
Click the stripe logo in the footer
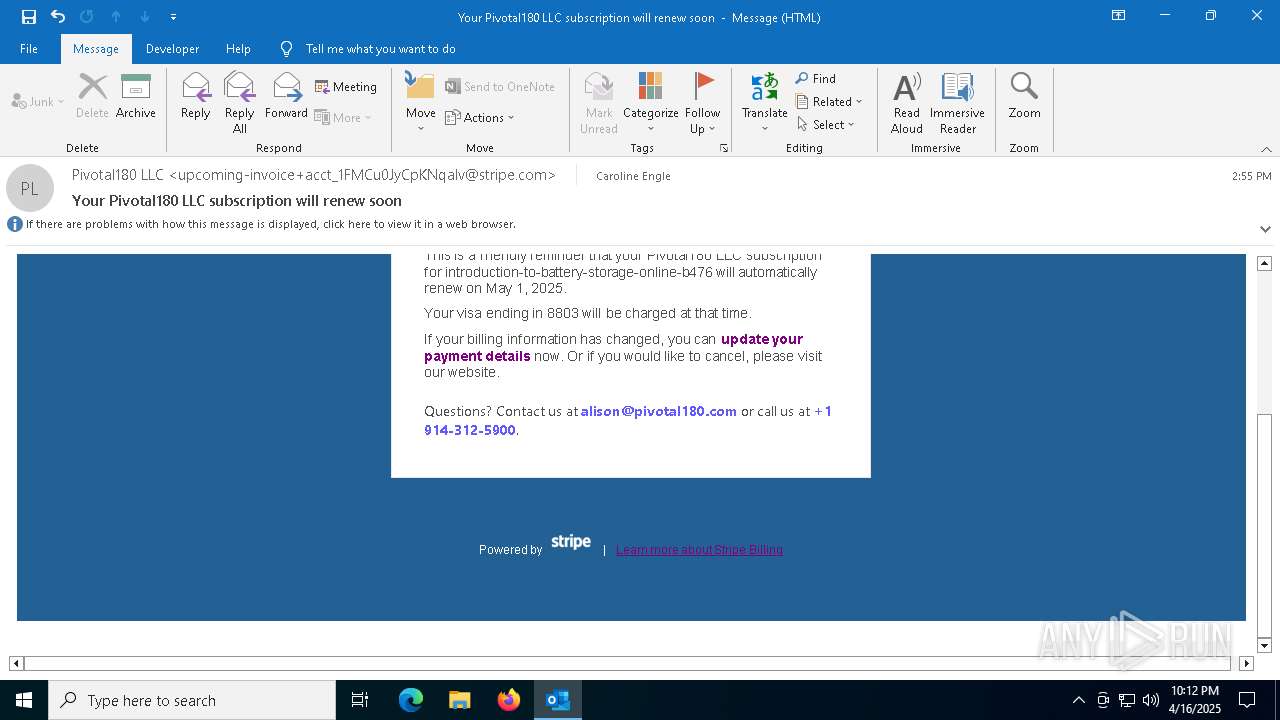click(571, 541)
